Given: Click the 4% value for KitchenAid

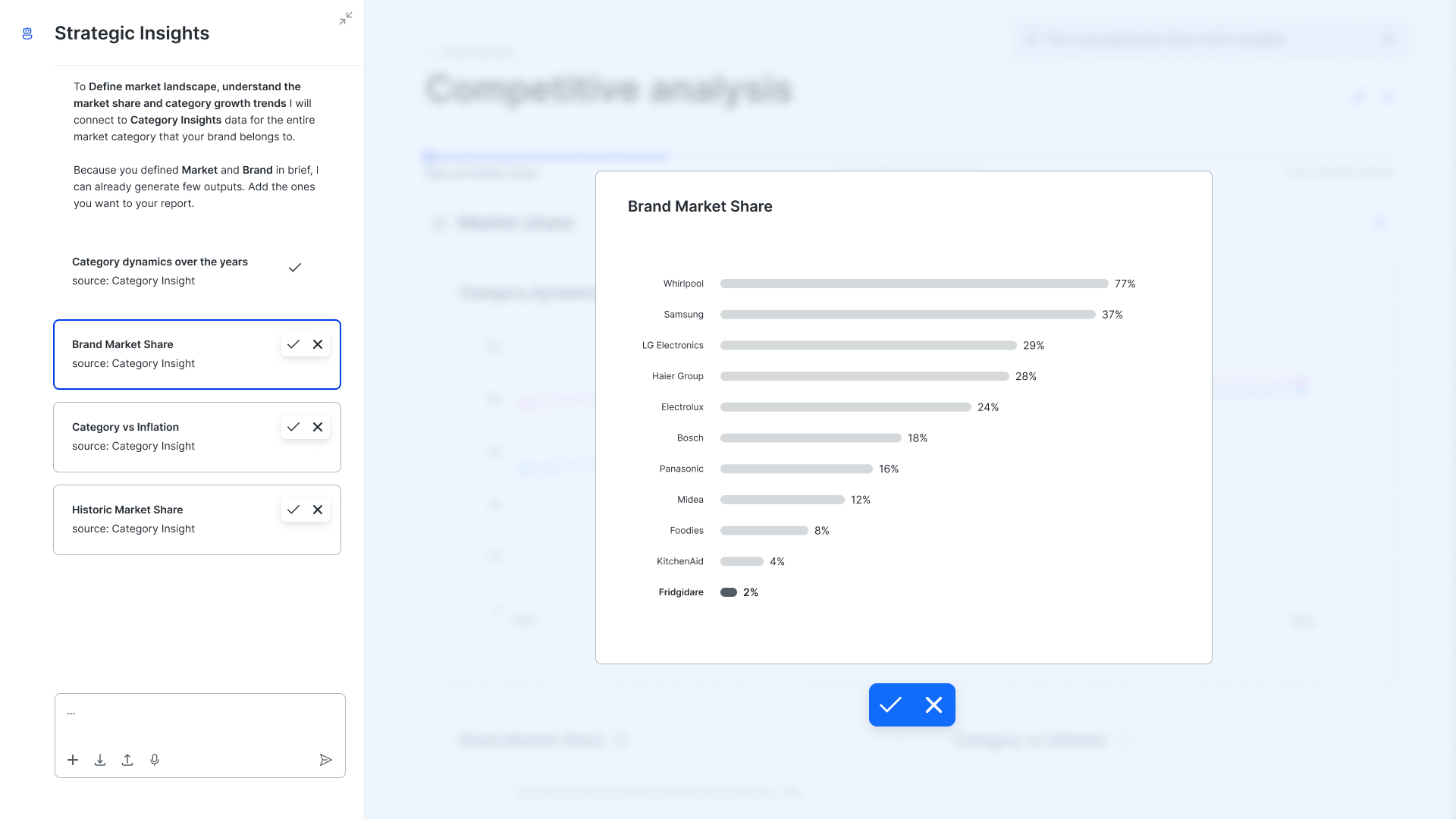Looking at the screenshot, I should coord(777,562).
